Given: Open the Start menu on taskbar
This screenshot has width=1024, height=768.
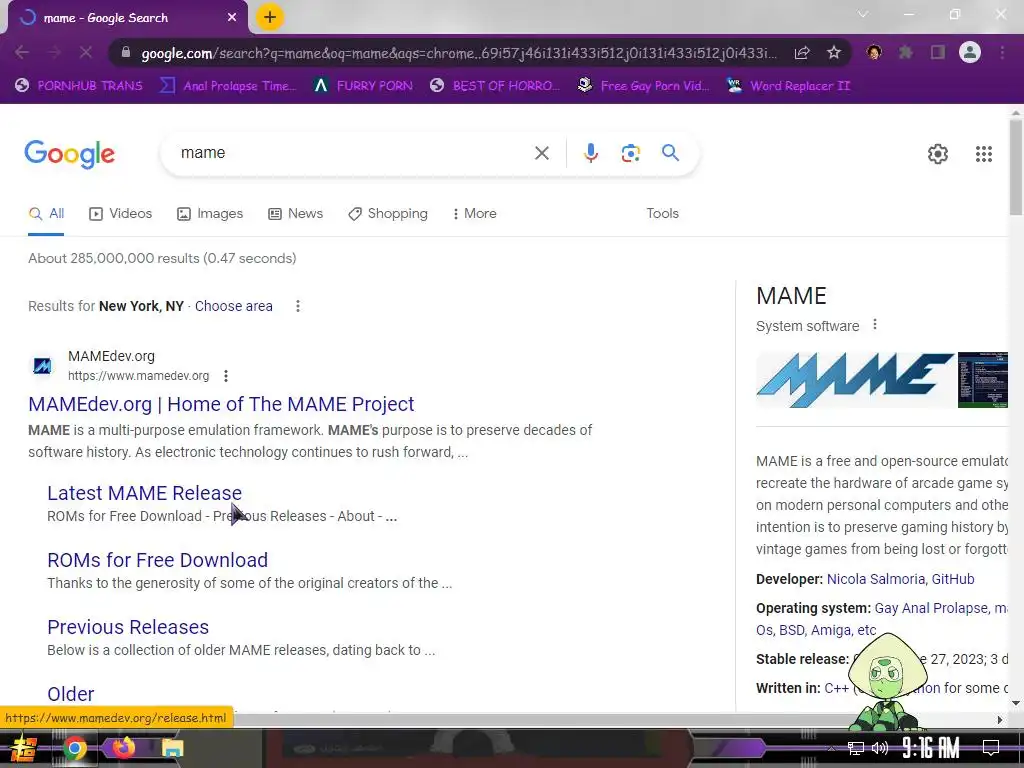Looking at the screenshot, I should coord(24,748).
